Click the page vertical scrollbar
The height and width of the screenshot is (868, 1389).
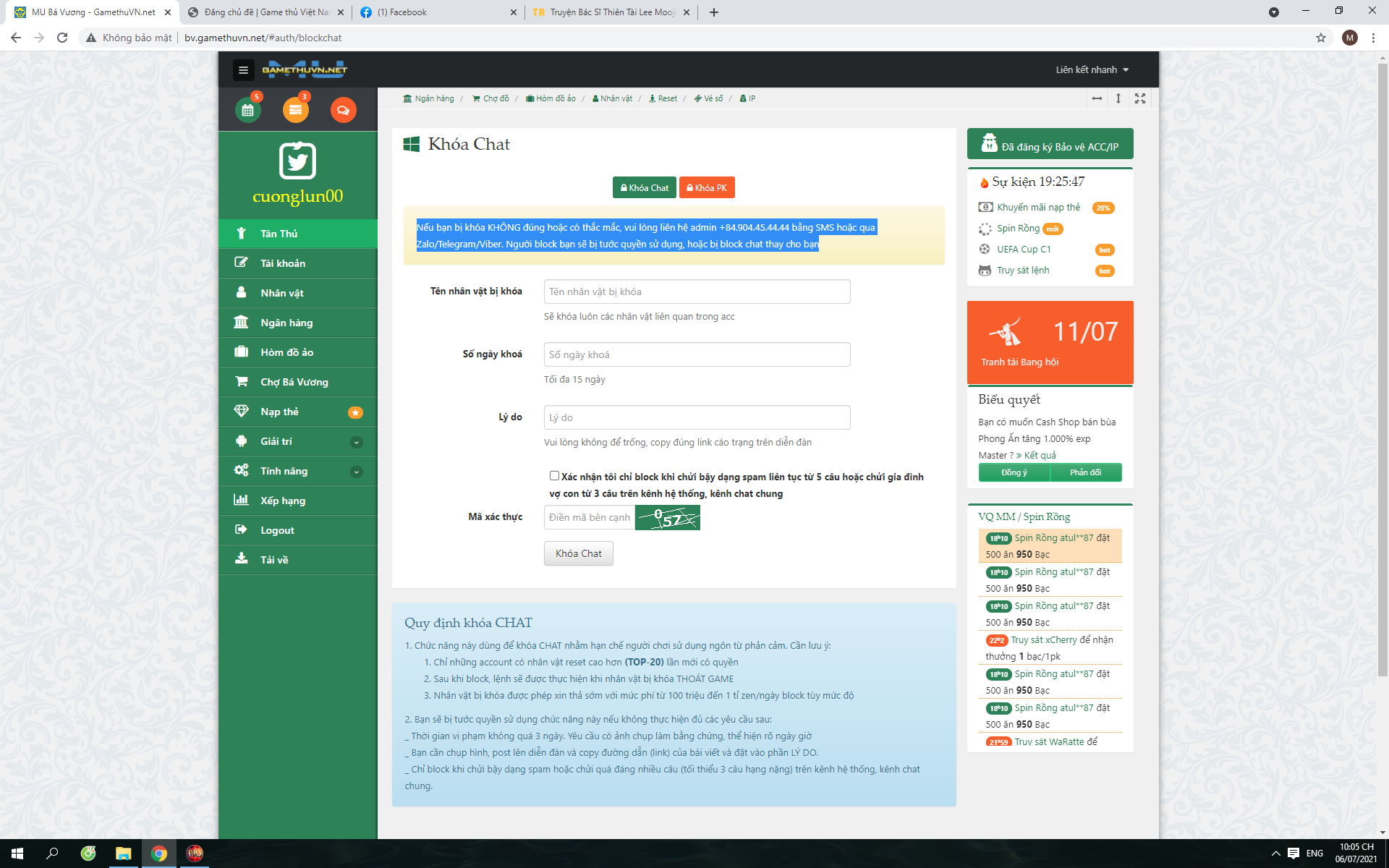pos(1382,362)
